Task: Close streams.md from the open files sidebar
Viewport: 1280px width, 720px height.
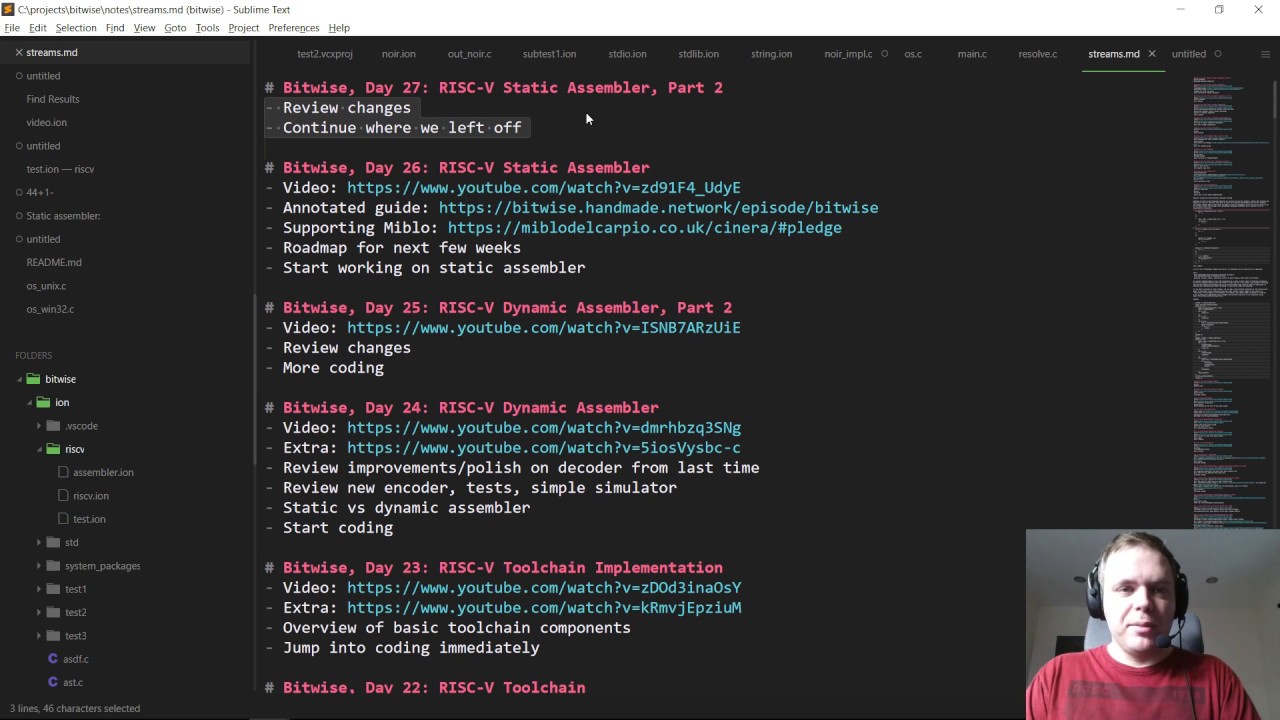Action: point(18,52)
